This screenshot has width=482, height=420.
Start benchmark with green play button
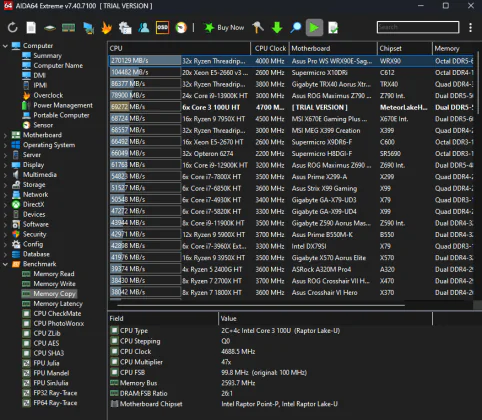click(x=314, y=28)
